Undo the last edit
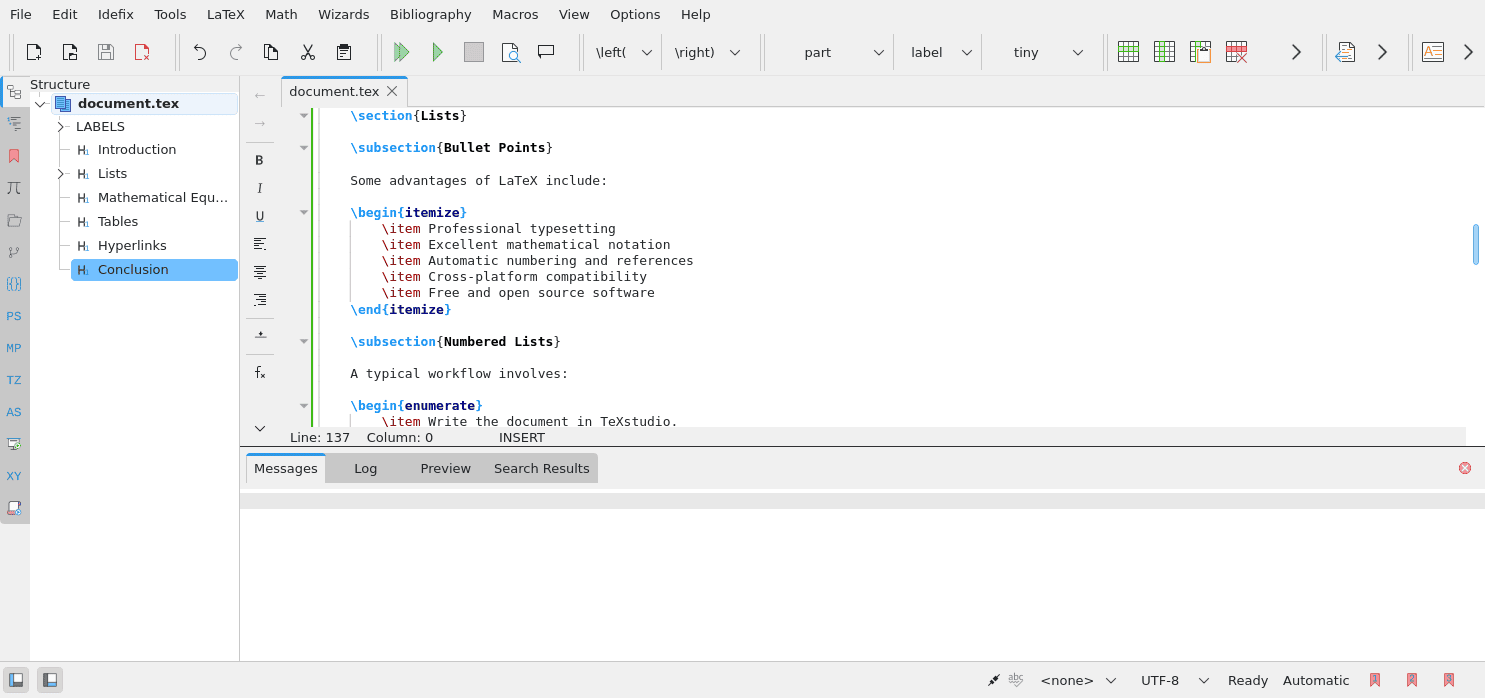The image size is (1485, 698). pos(200,52)
